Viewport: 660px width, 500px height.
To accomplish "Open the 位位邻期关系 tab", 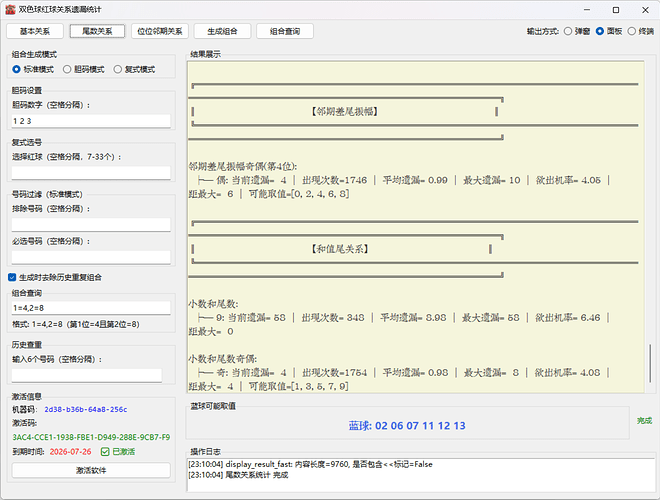I will [160, 31].
